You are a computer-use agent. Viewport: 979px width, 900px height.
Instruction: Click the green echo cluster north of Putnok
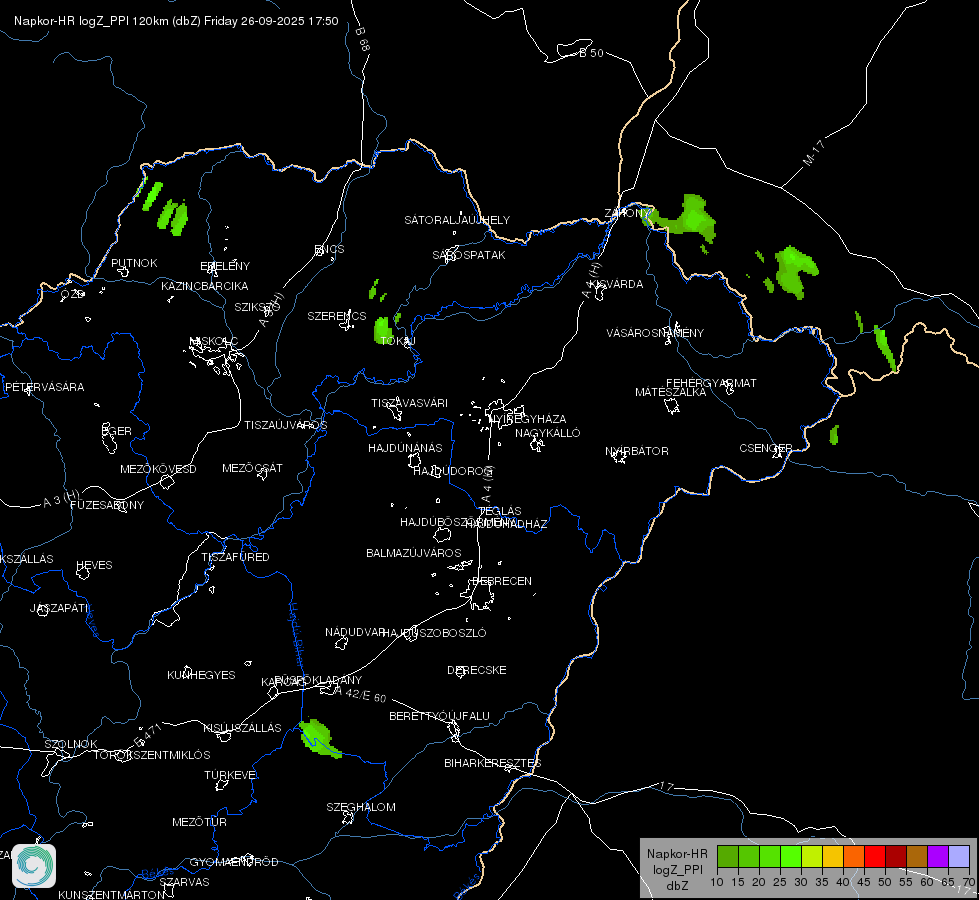pyautogui.click(x=165, y=208)
